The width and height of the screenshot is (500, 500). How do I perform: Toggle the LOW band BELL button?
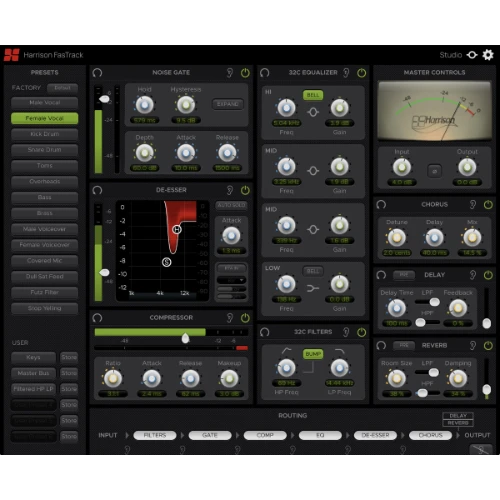click(x=313, y=271)
